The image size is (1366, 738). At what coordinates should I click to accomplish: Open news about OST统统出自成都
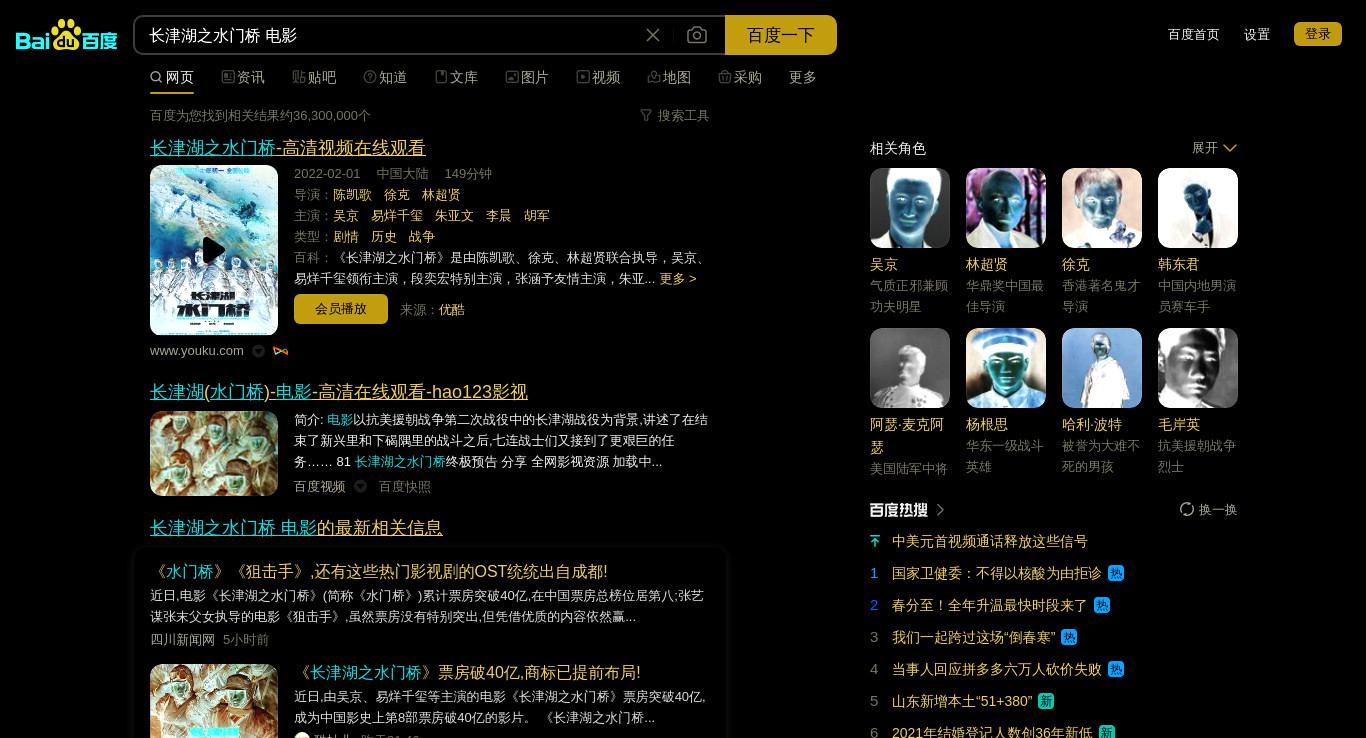click(x=379, y=572)
